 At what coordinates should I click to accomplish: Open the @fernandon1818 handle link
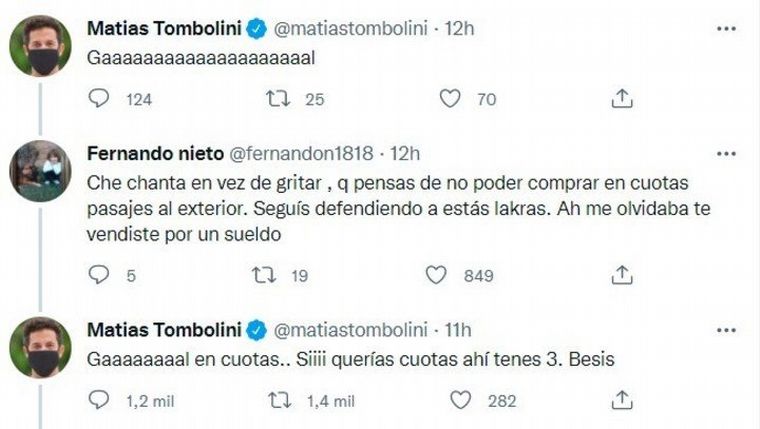point(302,153)
